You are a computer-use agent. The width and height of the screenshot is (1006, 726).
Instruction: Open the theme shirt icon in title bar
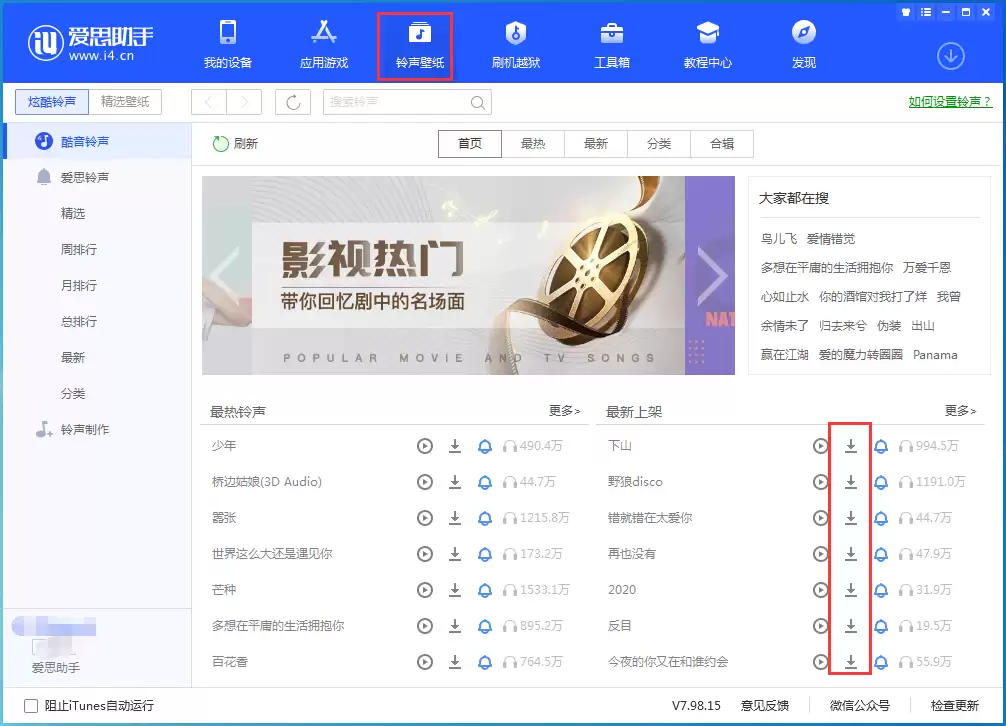[905, 12]
